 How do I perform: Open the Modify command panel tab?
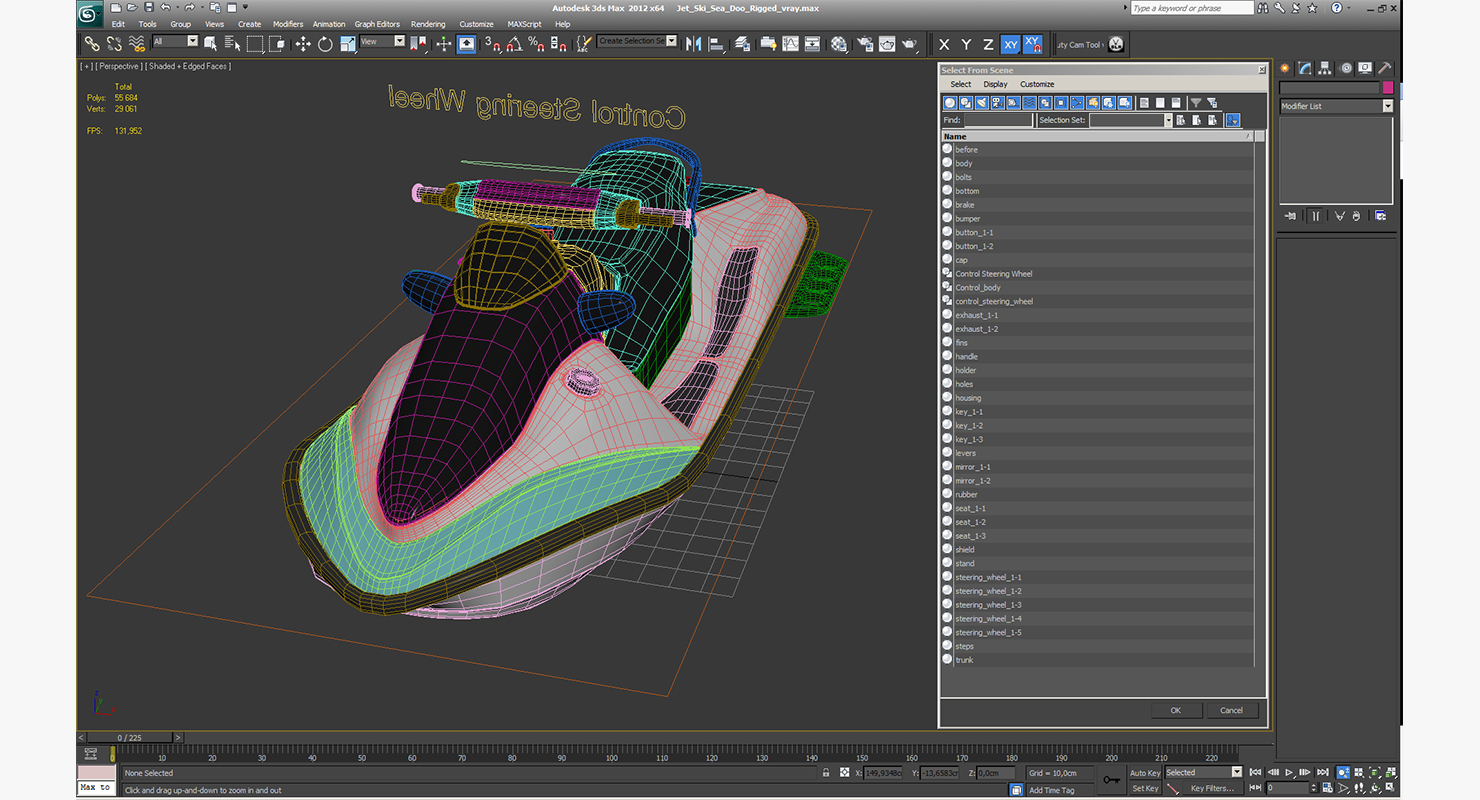(x=1305, y=68)
